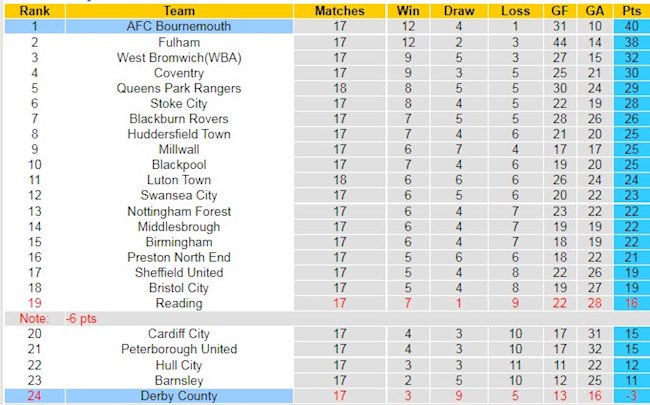The width and height of the screenshot is (650, 405).
Task: Click the Reading team name
Action: [179, 303]
